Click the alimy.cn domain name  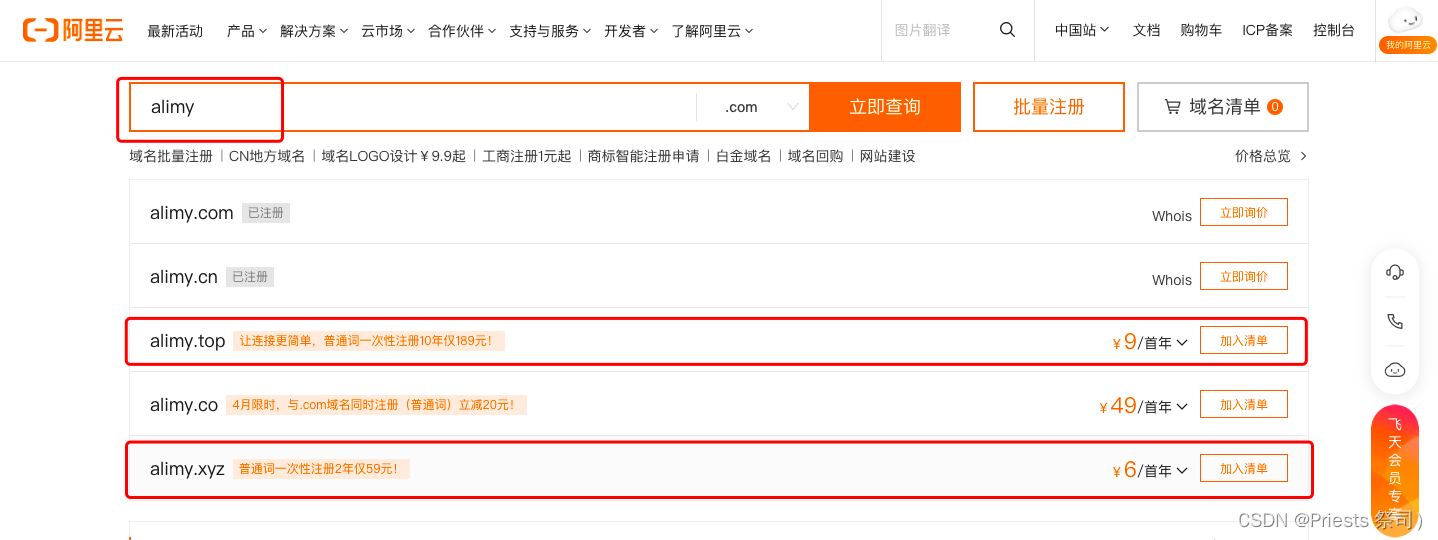coord(184,277)
